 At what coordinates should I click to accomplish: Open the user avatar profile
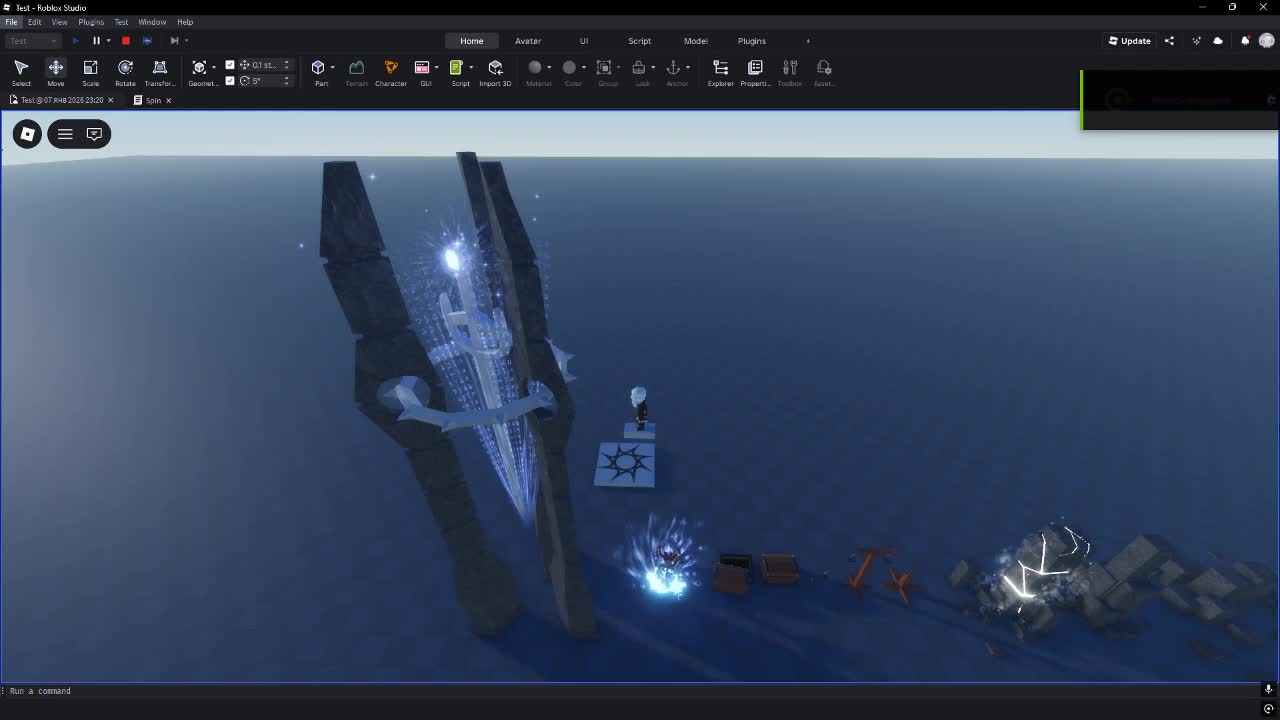(x=1267, y=41)
